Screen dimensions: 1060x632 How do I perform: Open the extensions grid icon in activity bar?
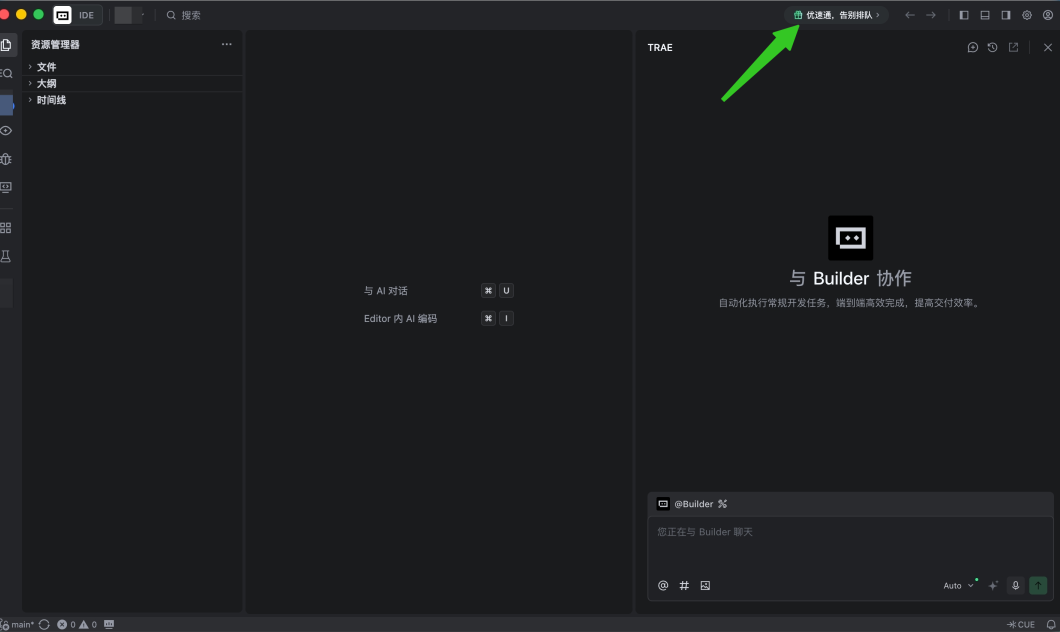tap(6, 228)
